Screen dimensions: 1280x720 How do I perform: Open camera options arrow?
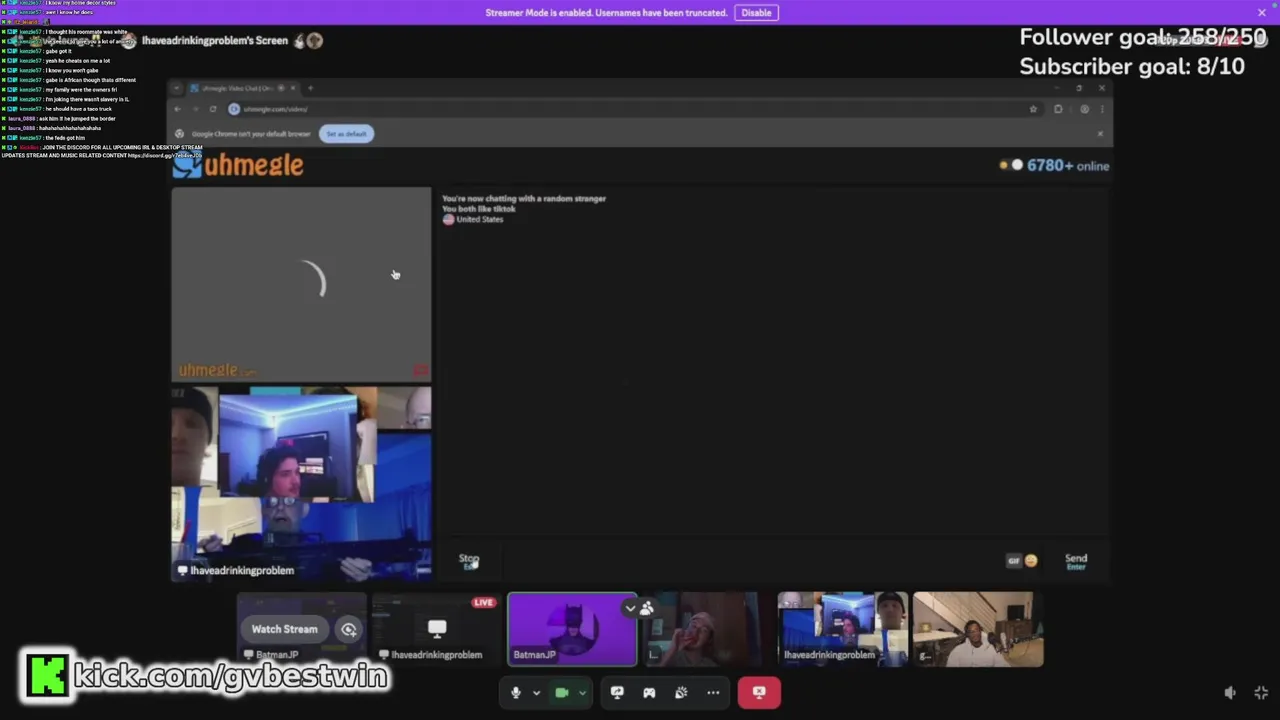pyautogui.click(x=582, y=692)
